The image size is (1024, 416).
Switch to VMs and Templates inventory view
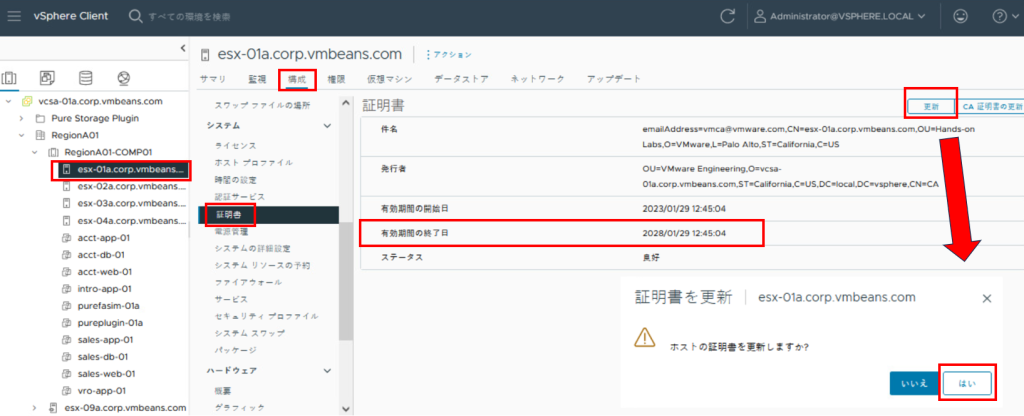point(48,78)
